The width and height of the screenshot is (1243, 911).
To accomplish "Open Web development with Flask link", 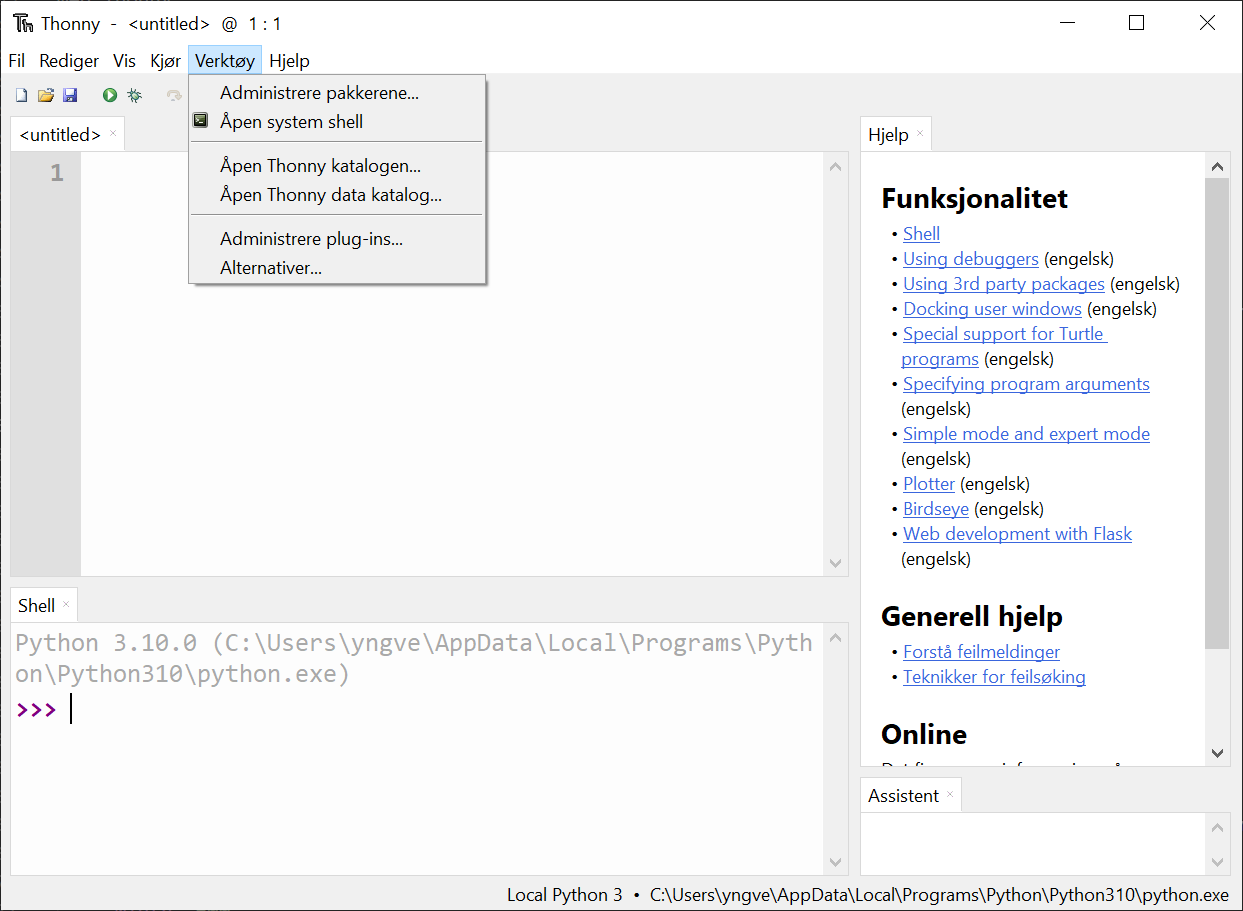I will [x=1017, y=534].
